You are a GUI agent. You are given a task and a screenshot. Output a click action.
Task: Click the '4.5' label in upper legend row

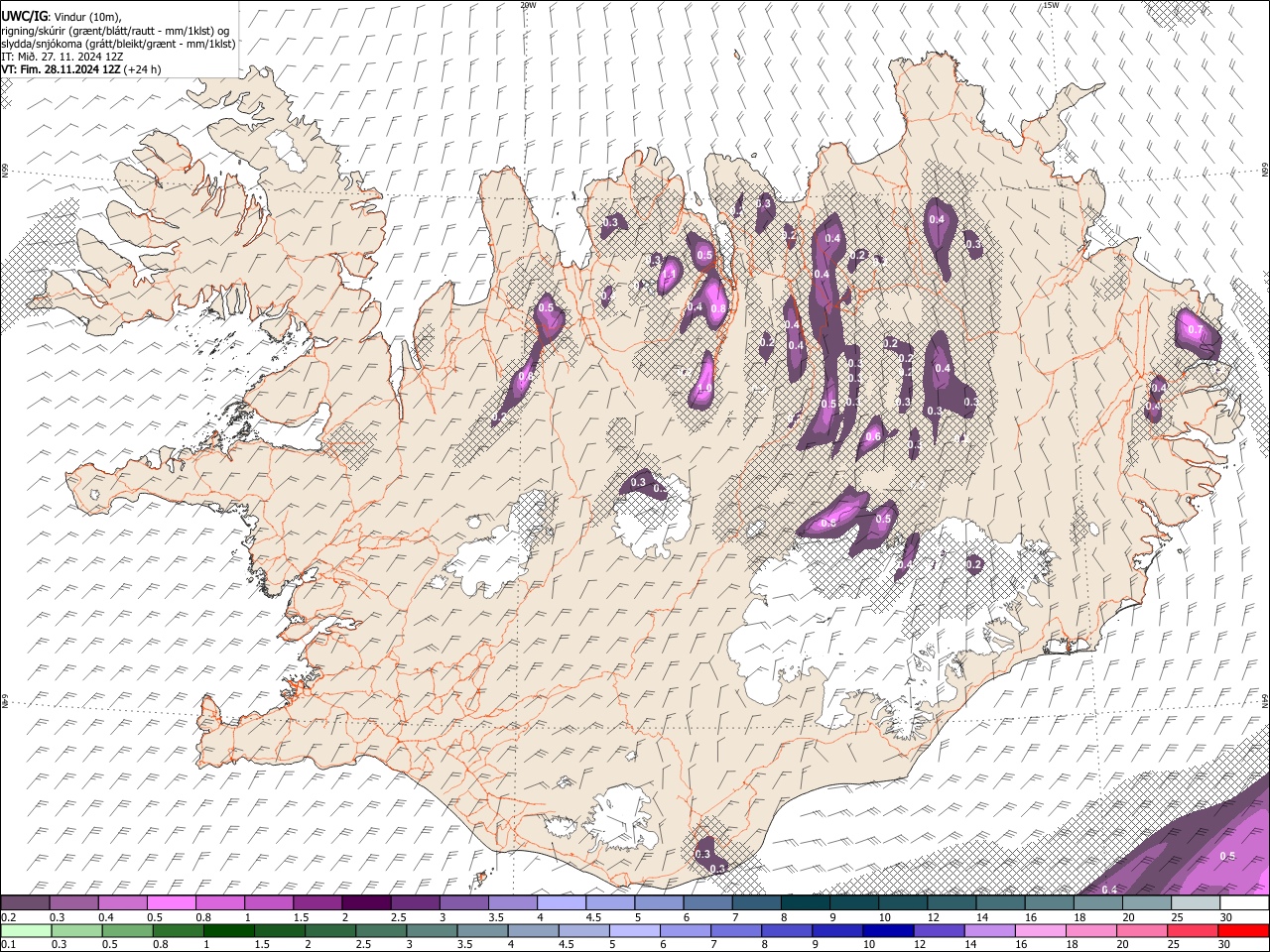593,917
